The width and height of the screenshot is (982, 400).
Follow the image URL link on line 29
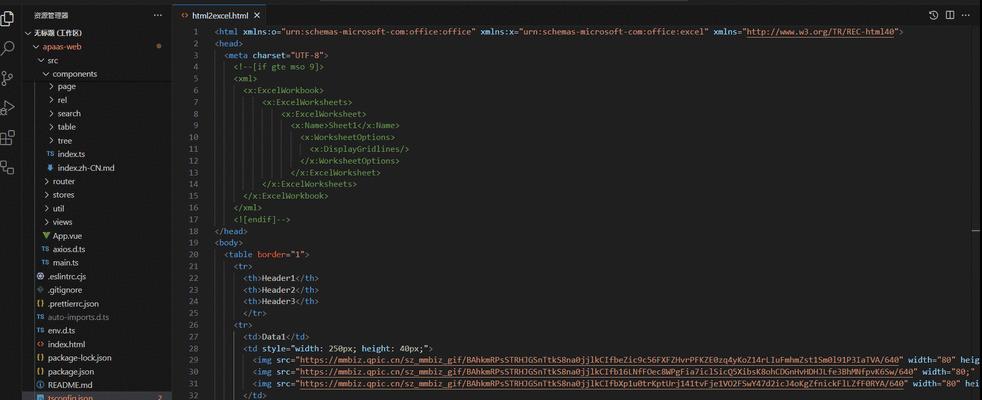coord(601,360)
